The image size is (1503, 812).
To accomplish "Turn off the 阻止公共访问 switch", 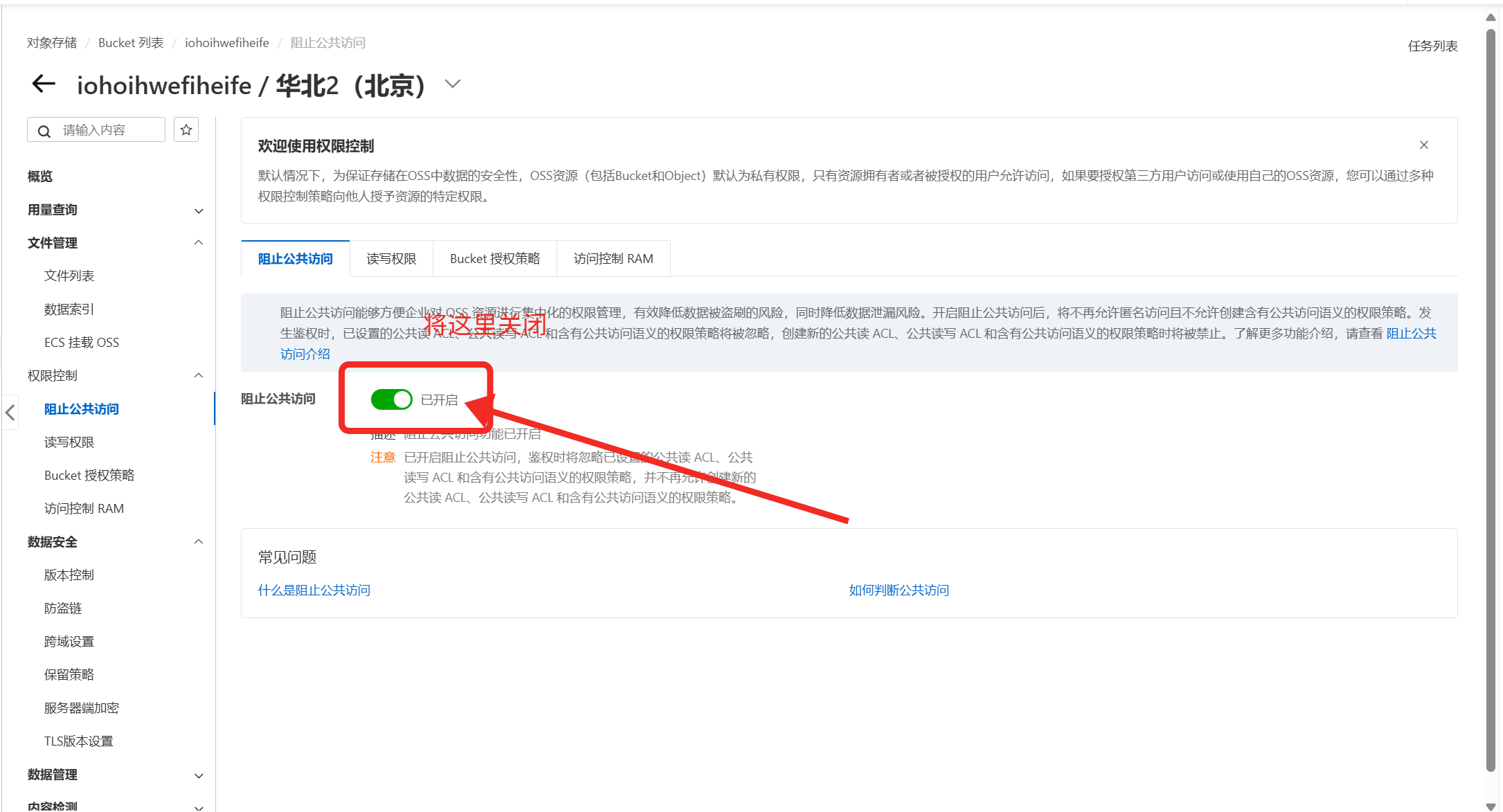I will click(x=391, y=399).
